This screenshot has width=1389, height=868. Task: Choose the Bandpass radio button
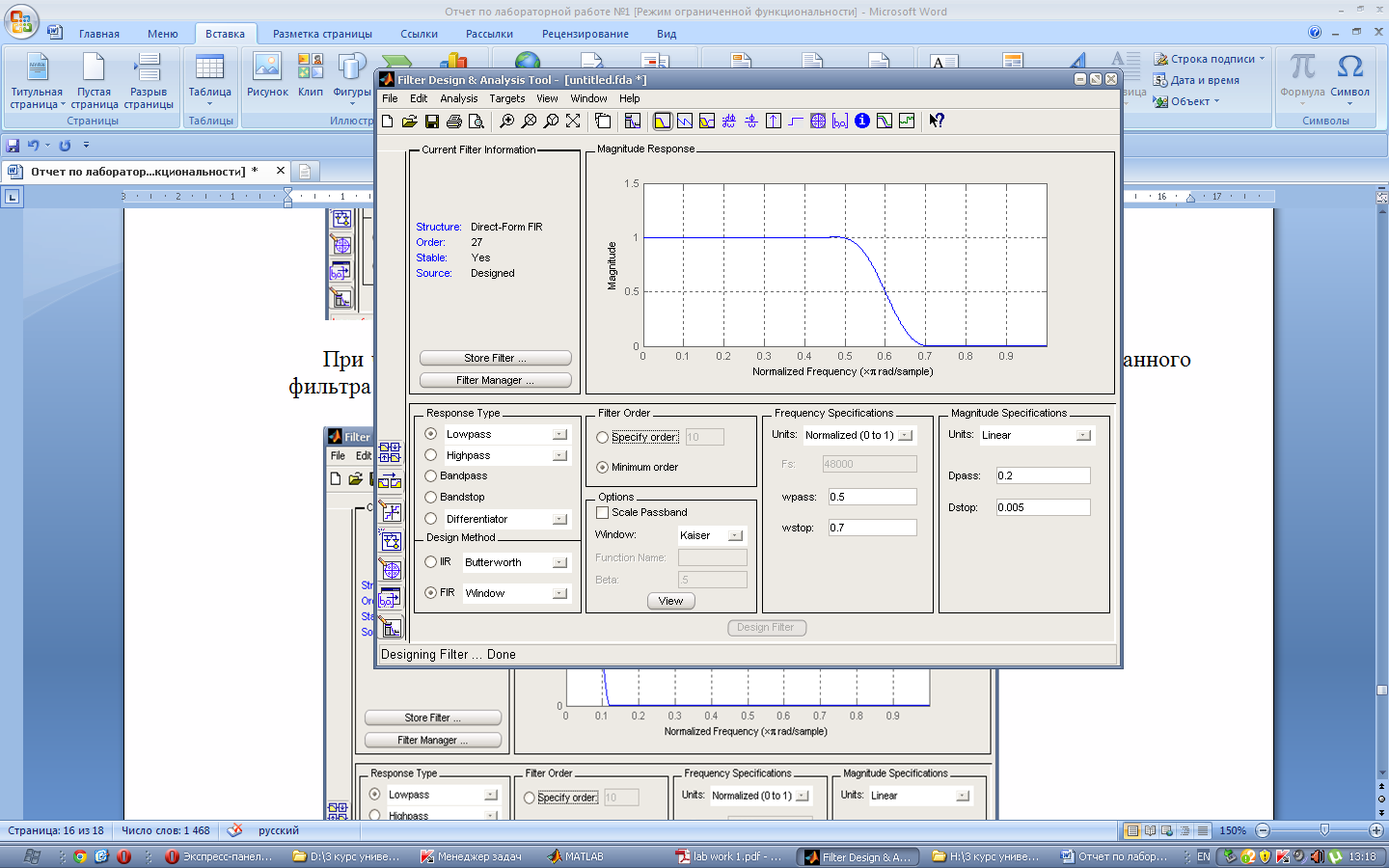(431, 475)
